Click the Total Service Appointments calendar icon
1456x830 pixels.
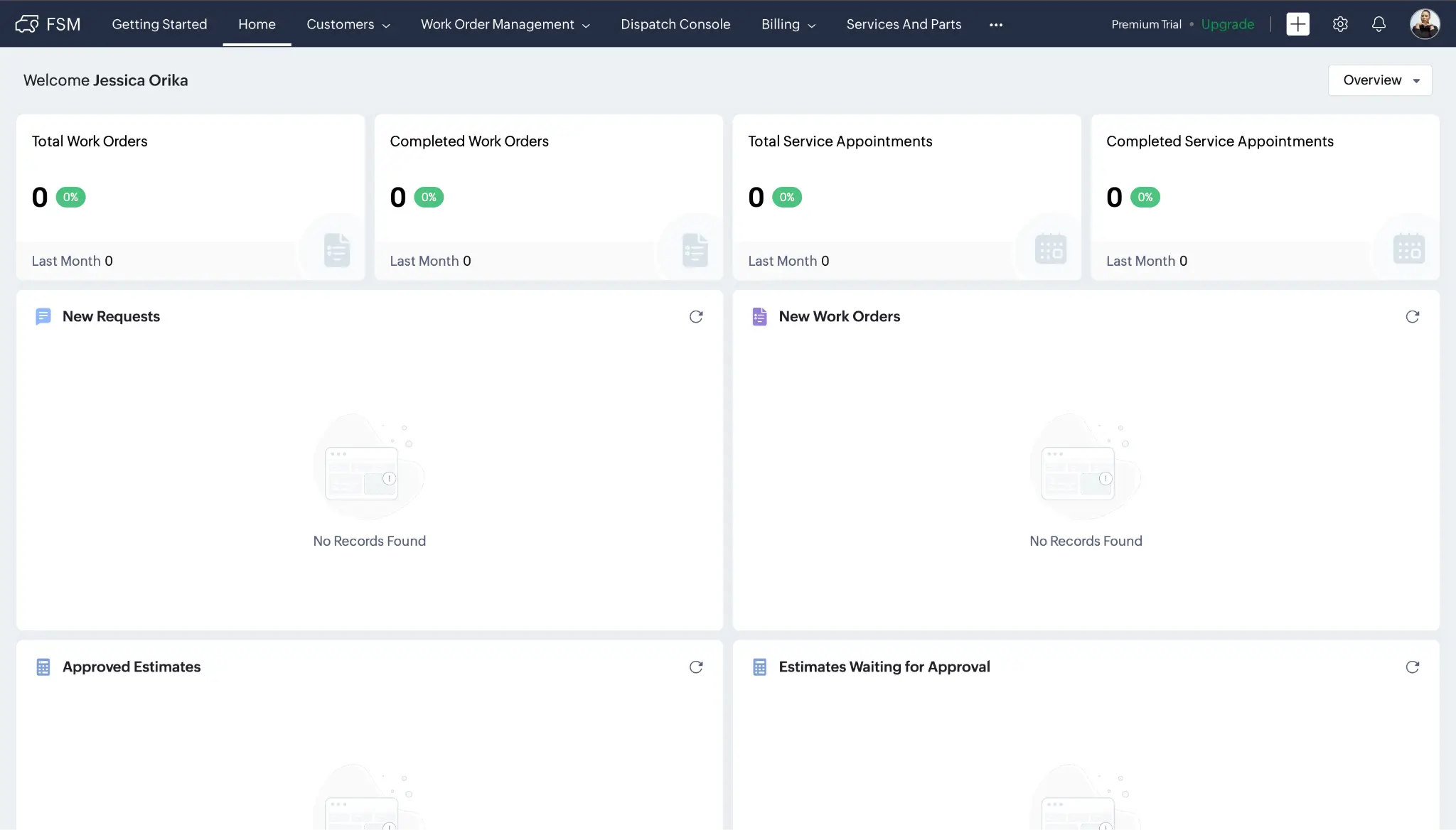point(1051,249)
